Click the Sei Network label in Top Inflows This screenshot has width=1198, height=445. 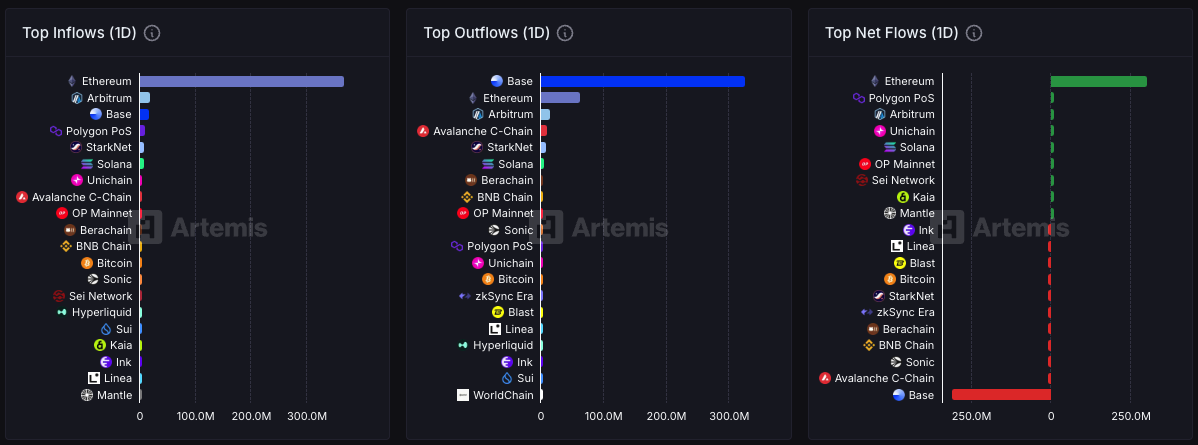coord(100,296)
